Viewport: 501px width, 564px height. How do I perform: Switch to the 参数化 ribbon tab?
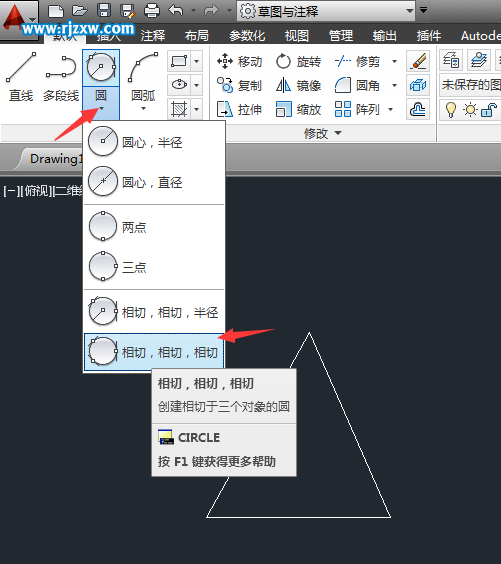point(247,36)
